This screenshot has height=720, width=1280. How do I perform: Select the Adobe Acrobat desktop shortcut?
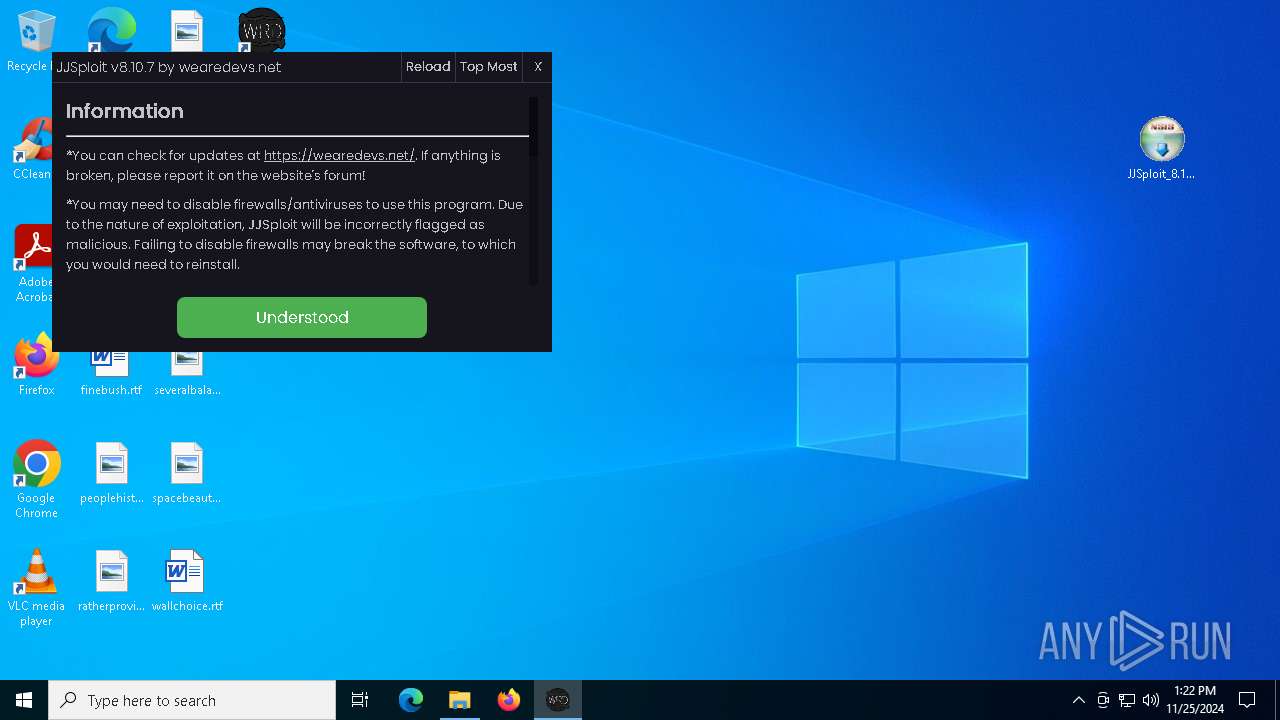[32, 264]
